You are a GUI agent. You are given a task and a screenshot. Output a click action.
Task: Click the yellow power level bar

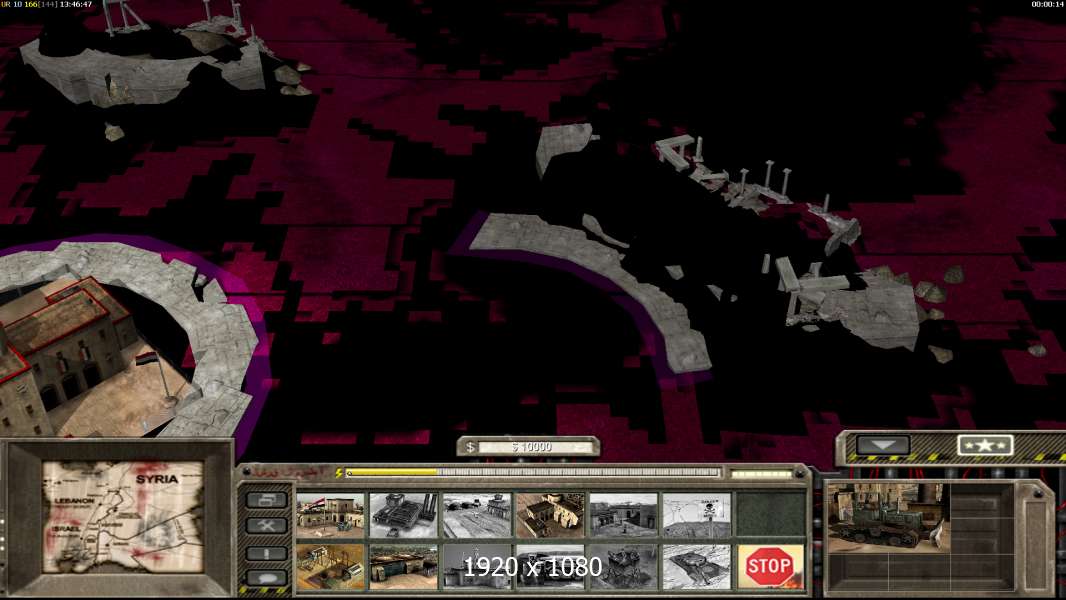pyautogui.click(x=534, y=472)
